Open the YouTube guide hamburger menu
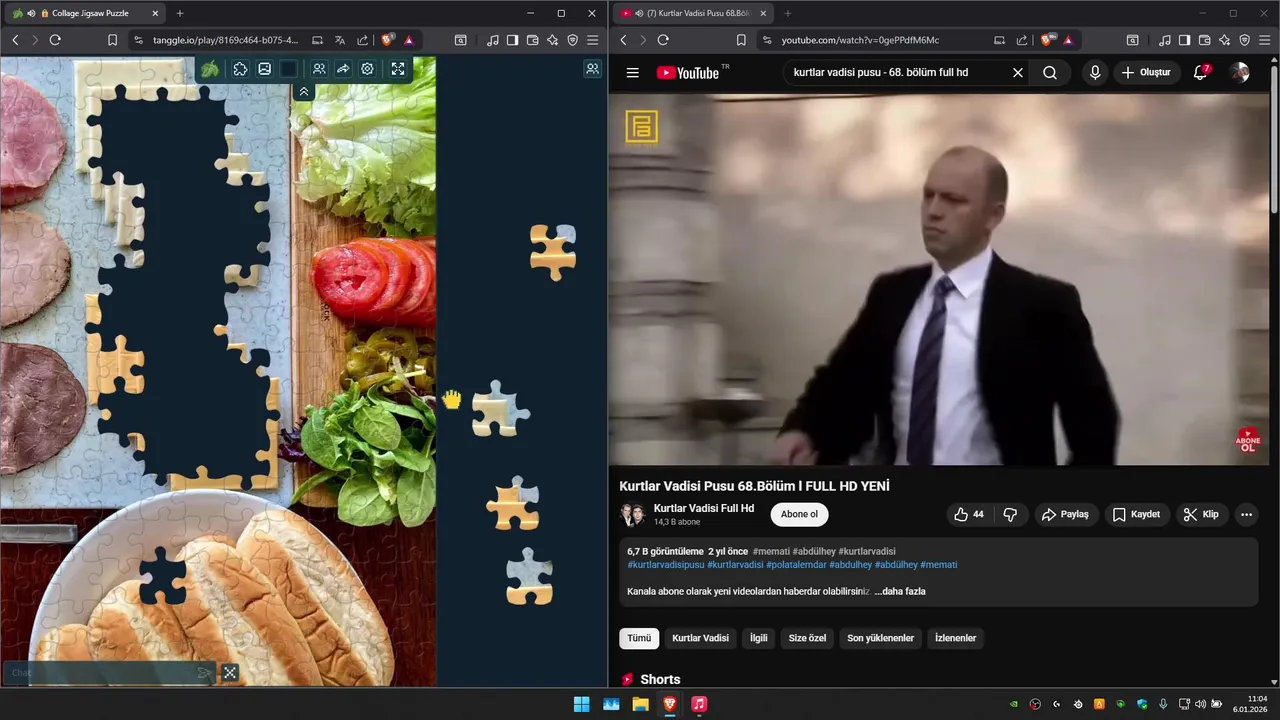Screen dimensions: 1280x720 pyautogui.click(x=632, y=72)
